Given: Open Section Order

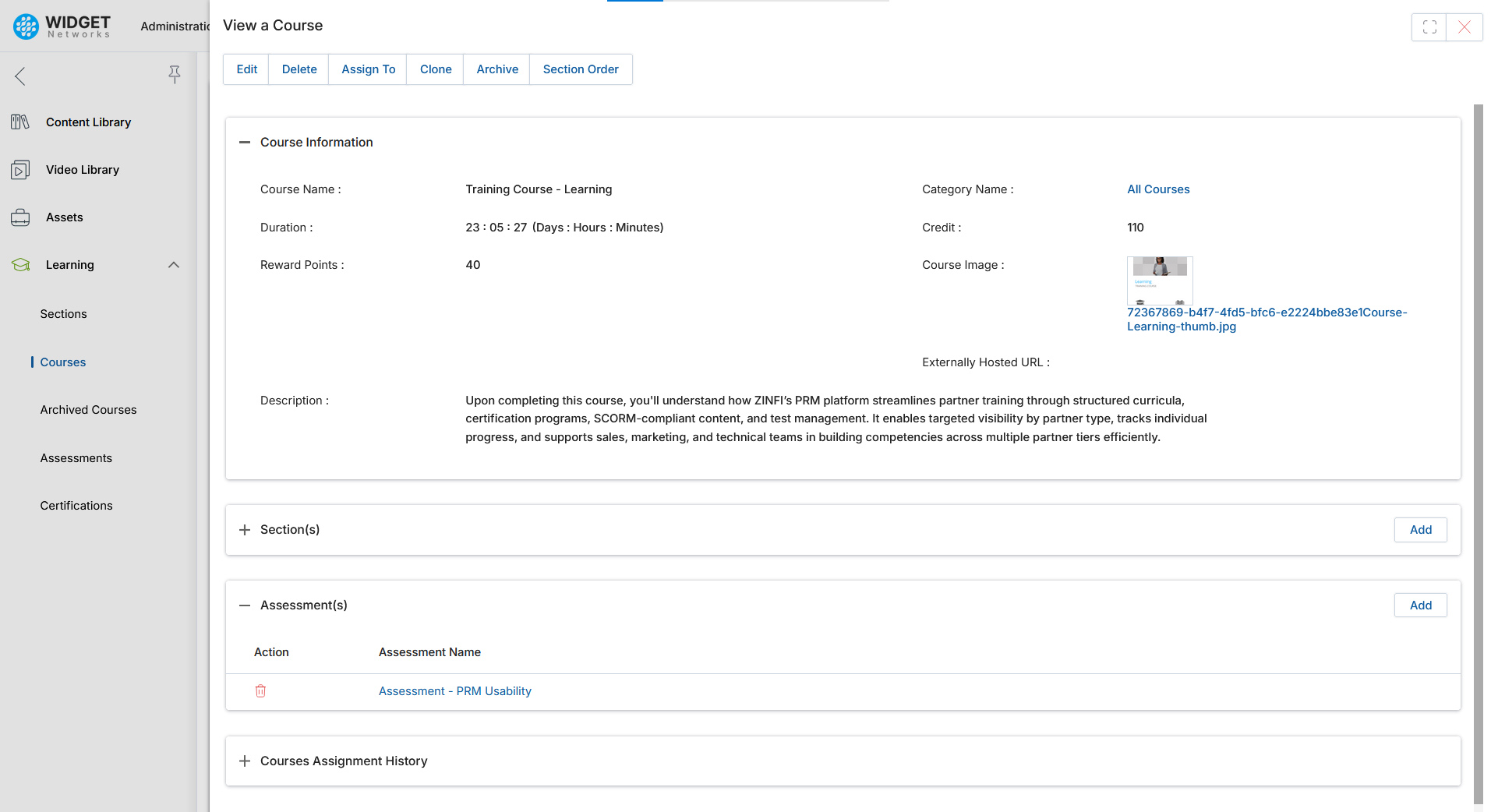Looking at the screenshot, I should [581, 69].
